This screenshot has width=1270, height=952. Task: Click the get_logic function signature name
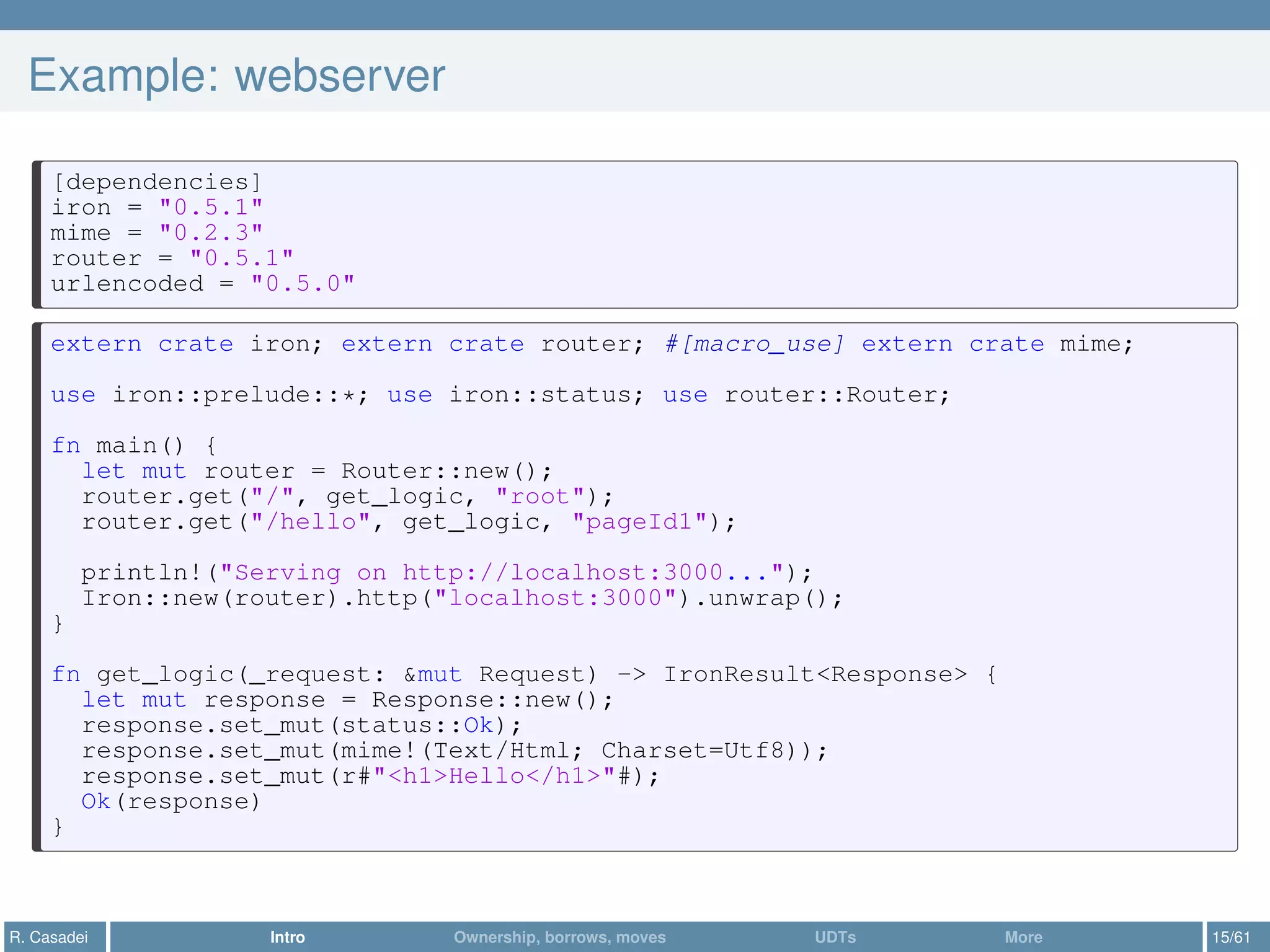click(x=165, y=674)
